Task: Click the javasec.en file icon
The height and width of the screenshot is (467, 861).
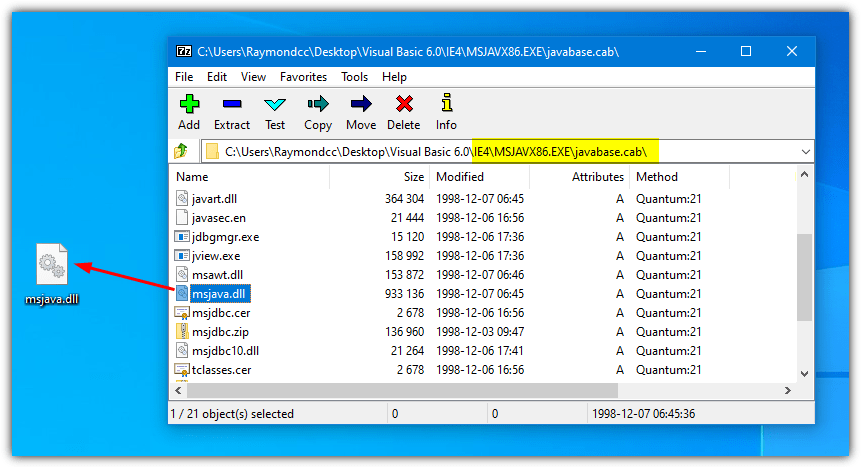Action: (182, 218)
